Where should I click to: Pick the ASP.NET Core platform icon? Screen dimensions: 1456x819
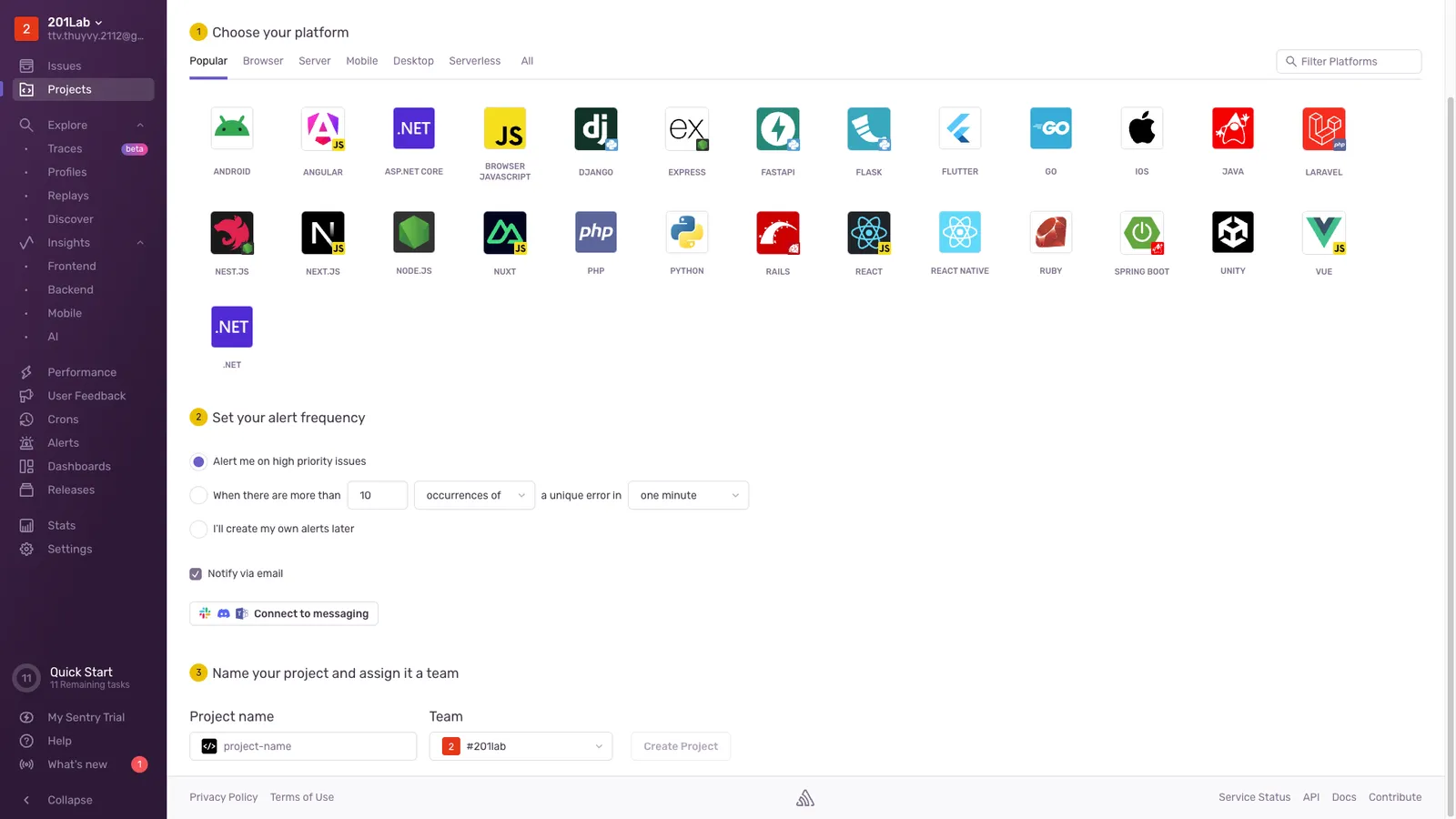414,128
